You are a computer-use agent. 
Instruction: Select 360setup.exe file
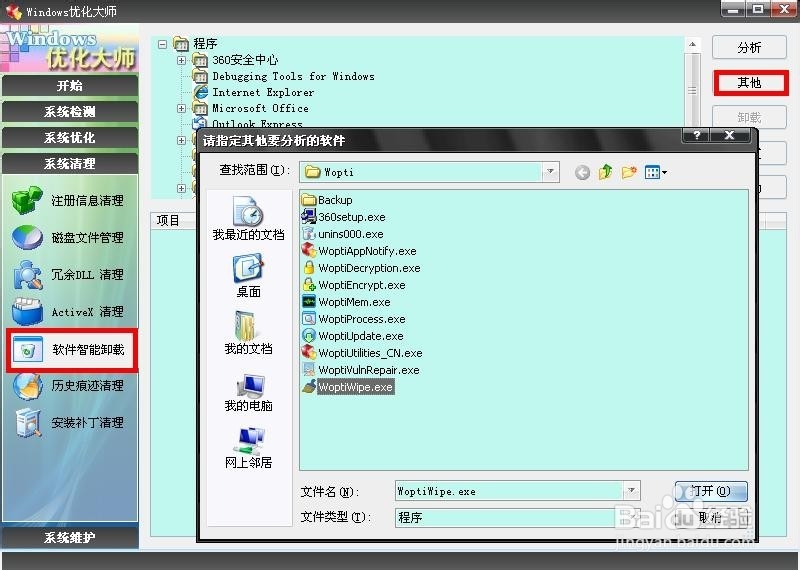343,217
